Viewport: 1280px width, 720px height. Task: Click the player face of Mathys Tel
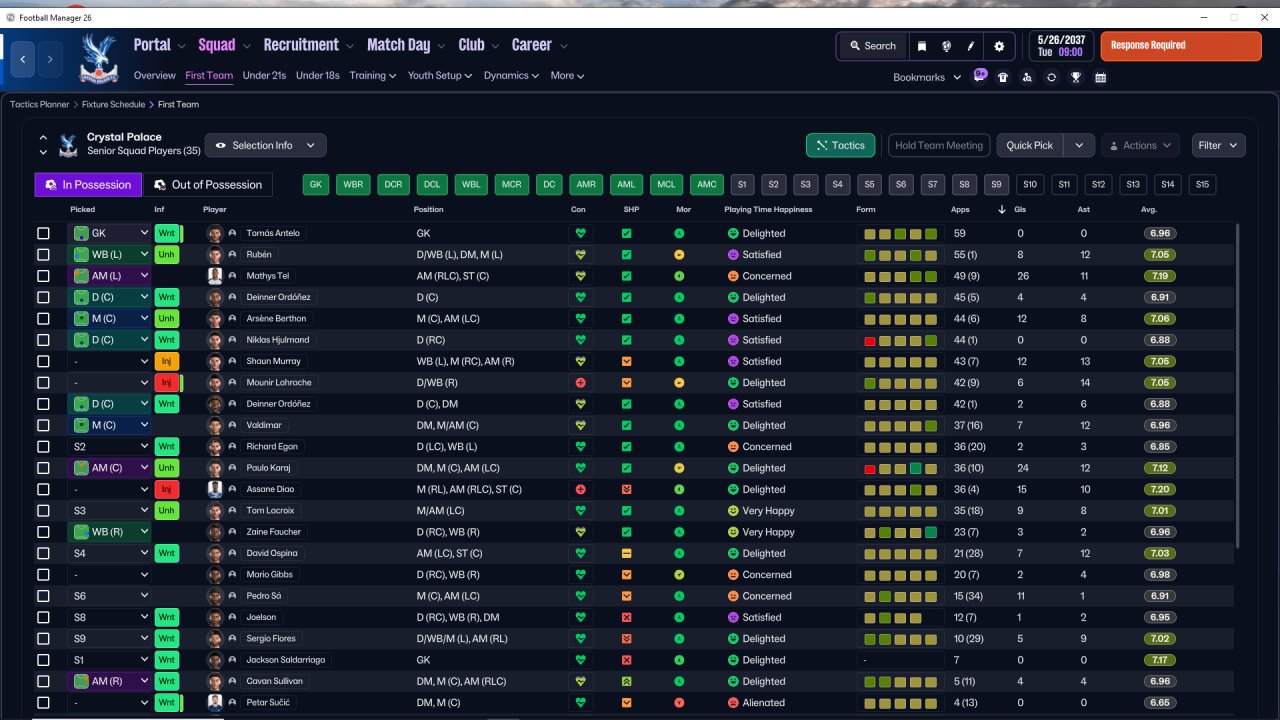(214, 276)
